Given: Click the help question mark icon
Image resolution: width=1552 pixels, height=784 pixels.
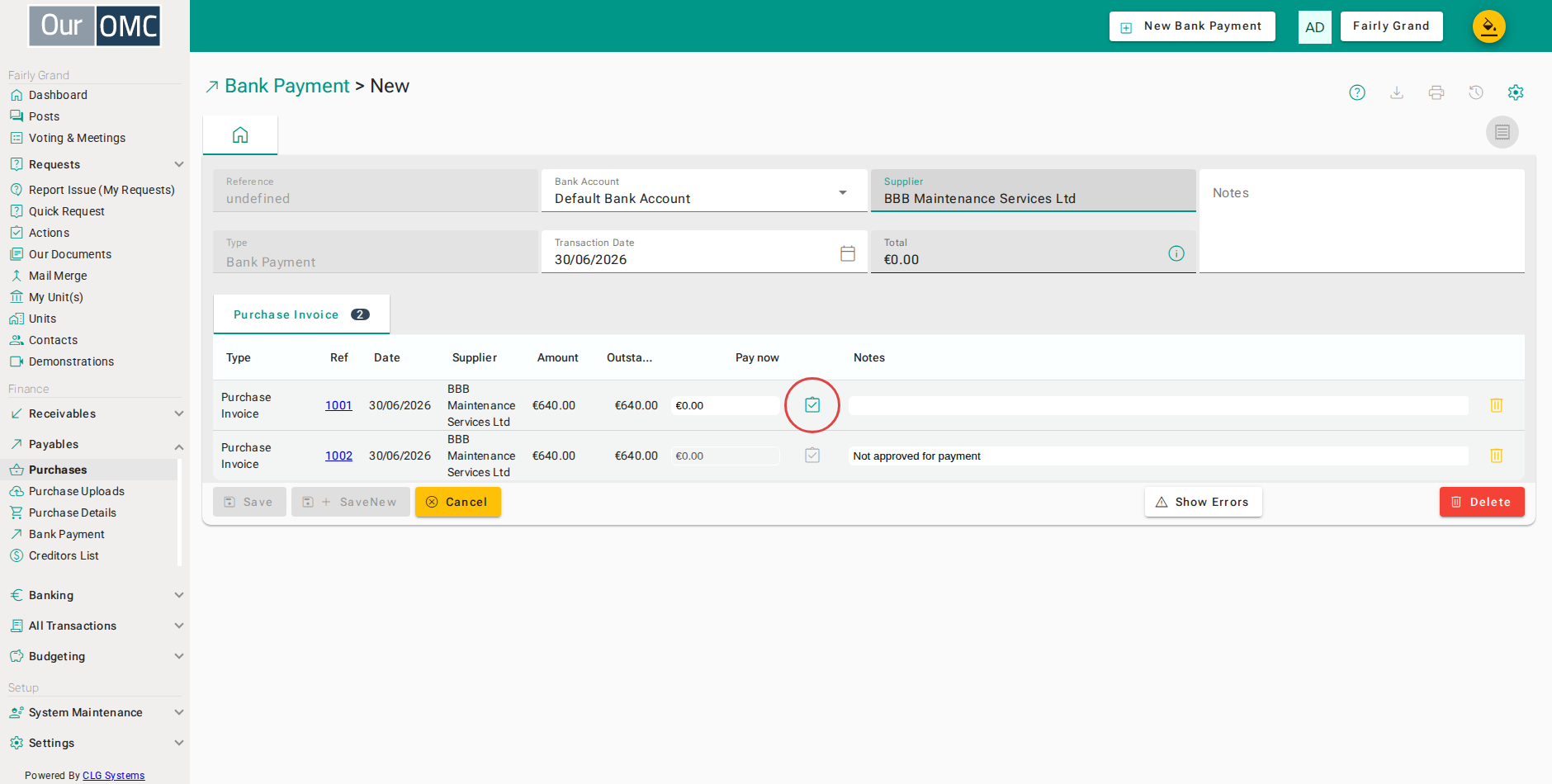Looking at the screenshot, I should pyautogui.click(x=1357, y=92).
